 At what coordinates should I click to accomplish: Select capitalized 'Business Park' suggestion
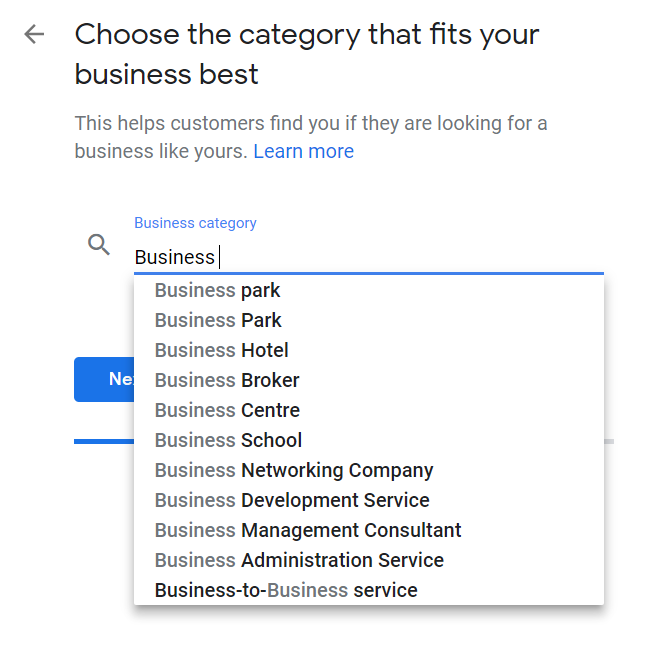[369, 321]
